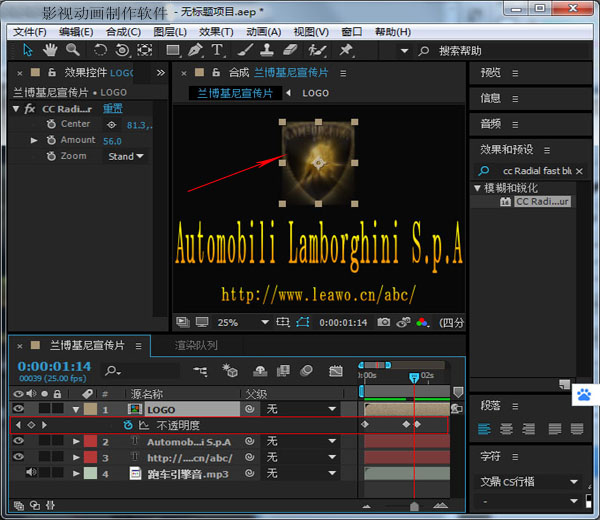Collapse the 模糊和锐化 effects category
The width and height of the screenshot is (600, 520).
477,188
